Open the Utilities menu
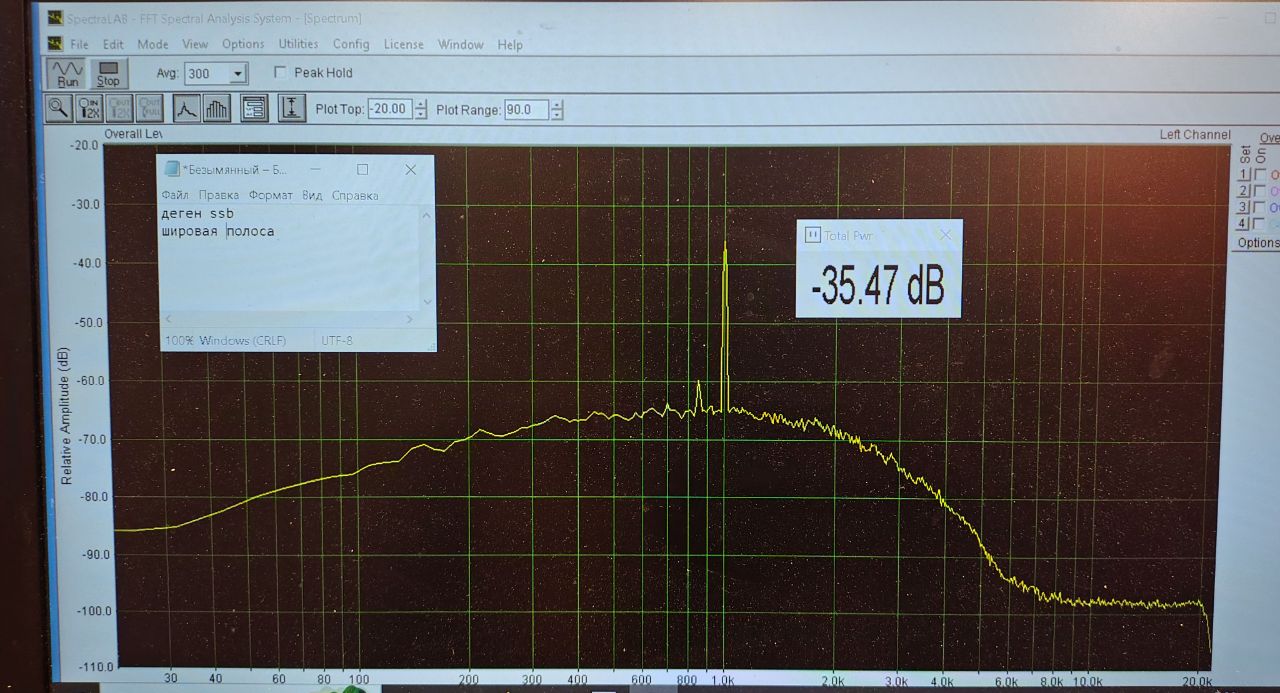 298,45
